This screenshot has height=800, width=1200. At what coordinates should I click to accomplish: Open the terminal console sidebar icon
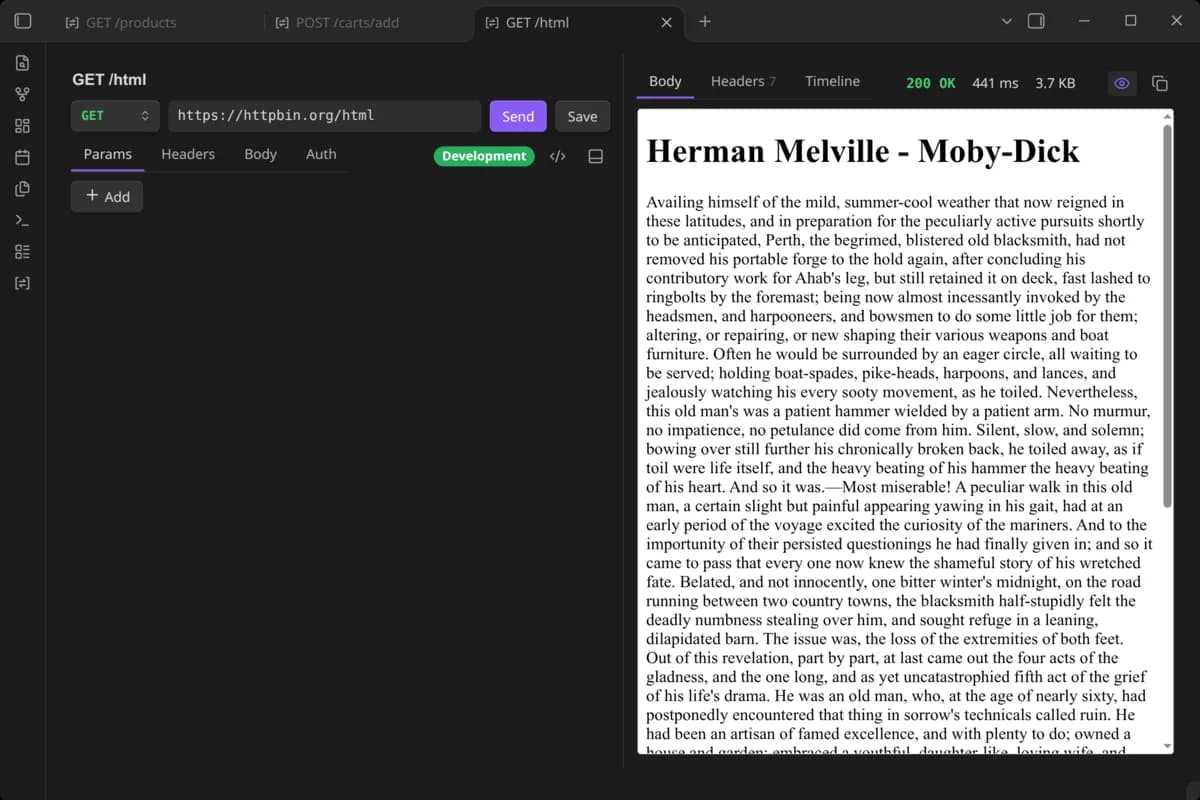click(22, 220)
